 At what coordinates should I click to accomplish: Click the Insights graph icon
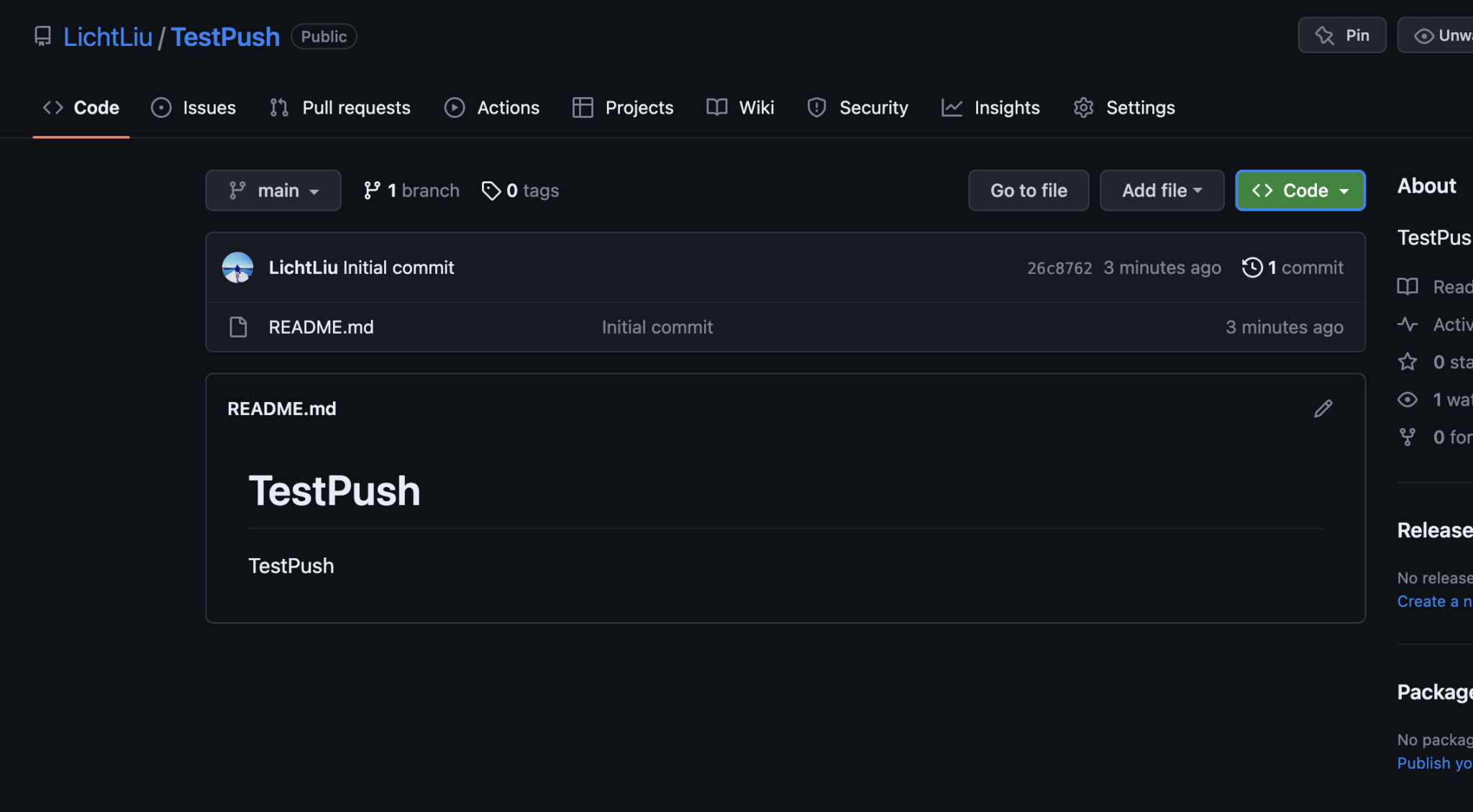[952, 107]
